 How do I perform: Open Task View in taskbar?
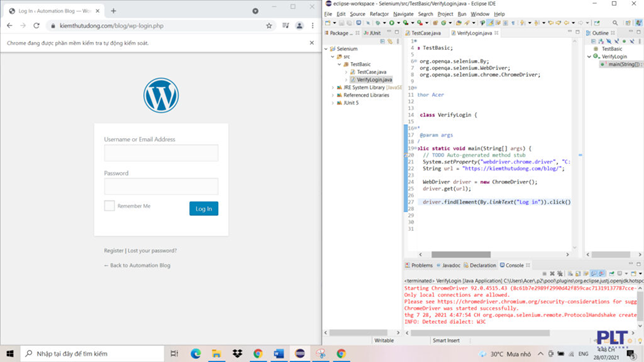175,353
